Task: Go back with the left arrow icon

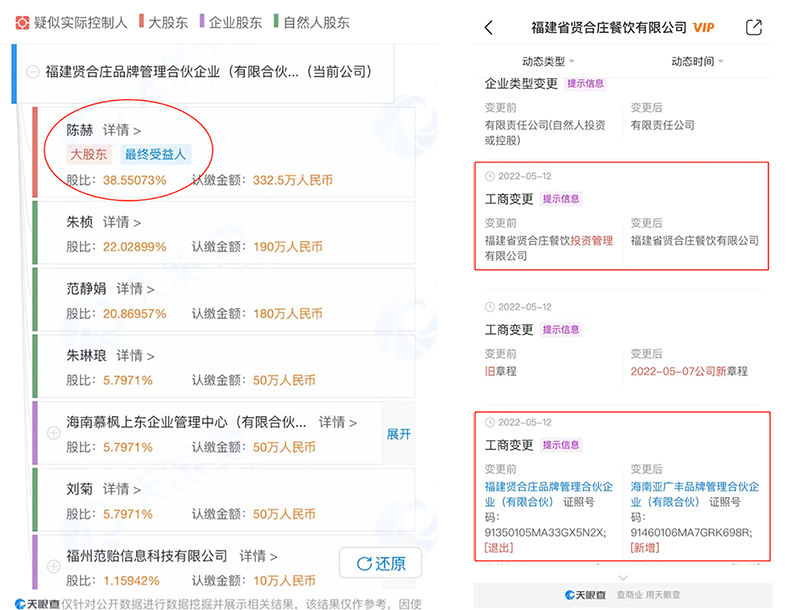Action: click(489, 28)
